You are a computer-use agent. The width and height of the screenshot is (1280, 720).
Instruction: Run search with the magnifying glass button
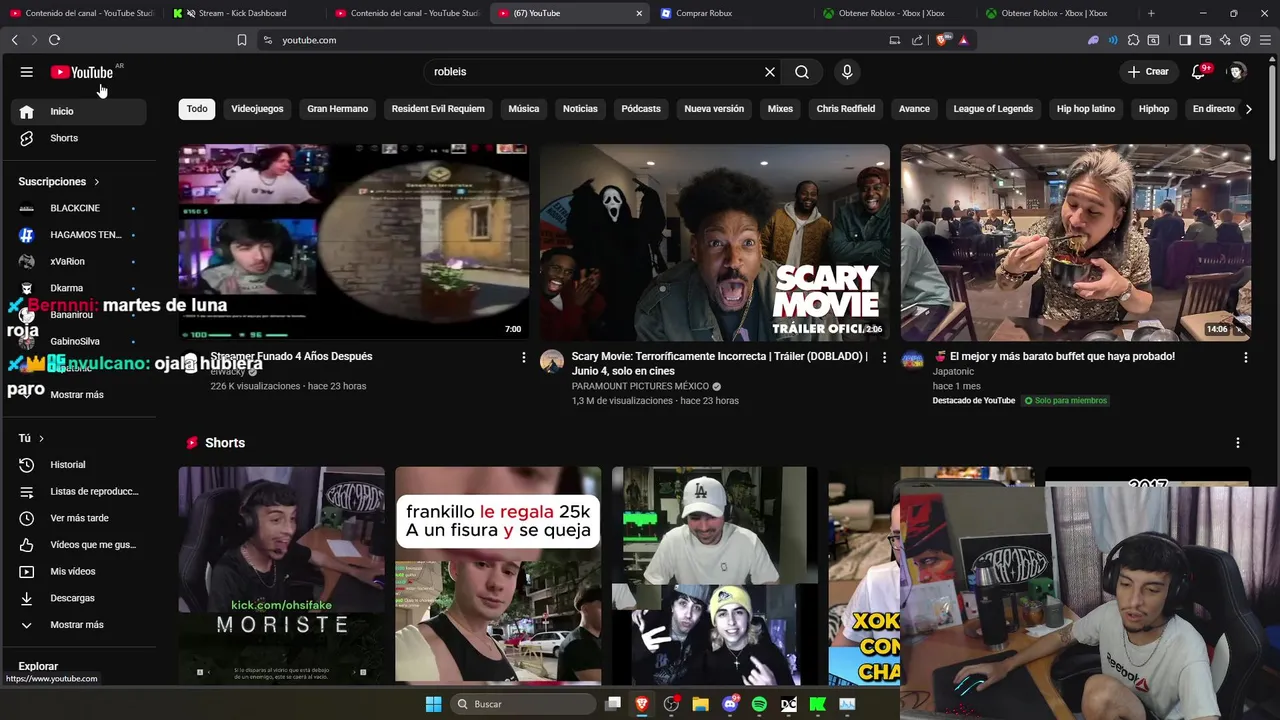tap(802, 72)
